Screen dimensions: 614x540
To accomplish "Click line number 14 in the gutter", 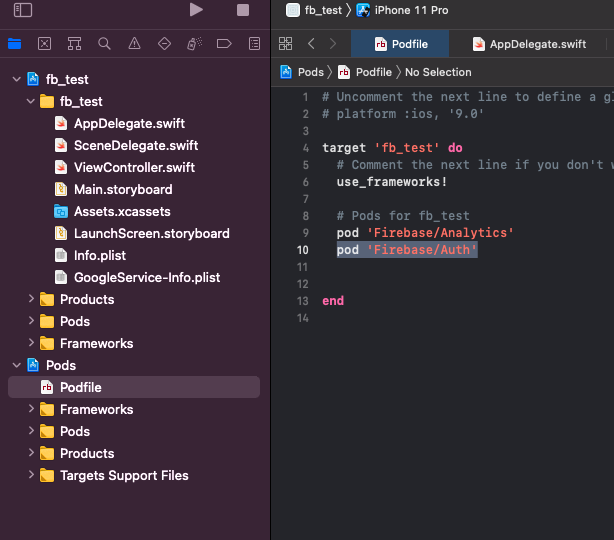I will pyautogui.click(x=302, y=318).
